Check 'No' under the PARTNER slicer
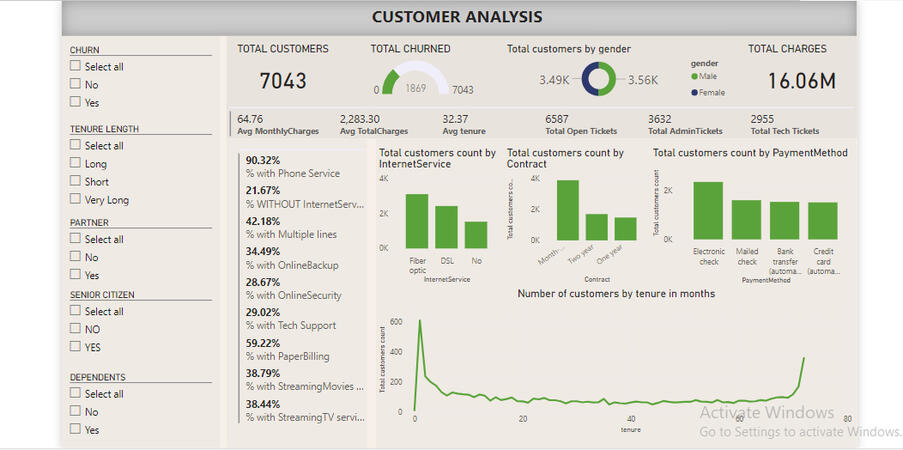 [x=75, y=257]
